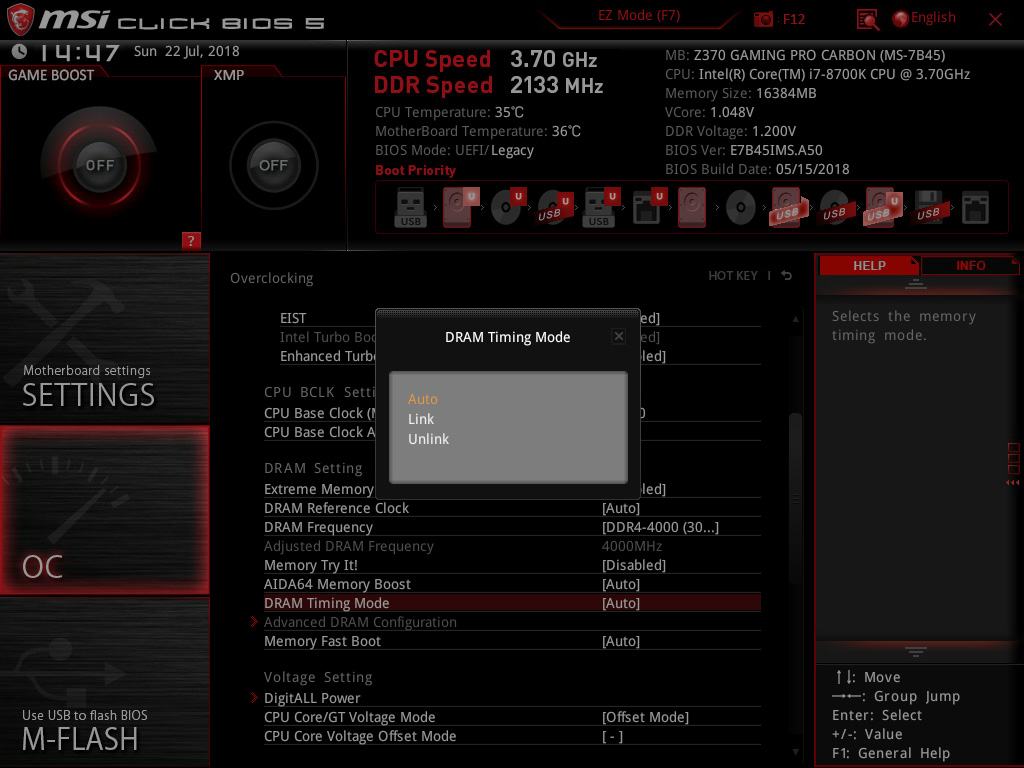The height and width of the screenshot is (768, 1024).
Task: Open Memory Try It! [Disabled] value
Action: coord(633,565)
